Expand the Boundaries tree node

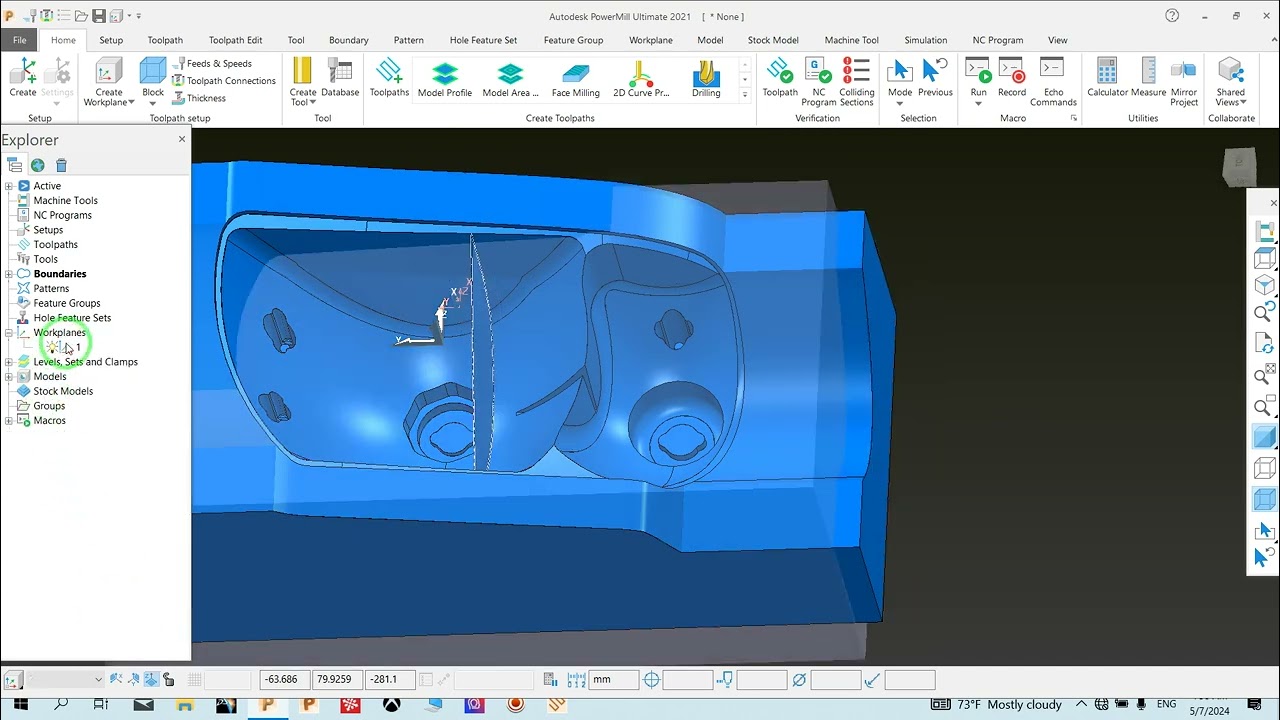(9, 274)
